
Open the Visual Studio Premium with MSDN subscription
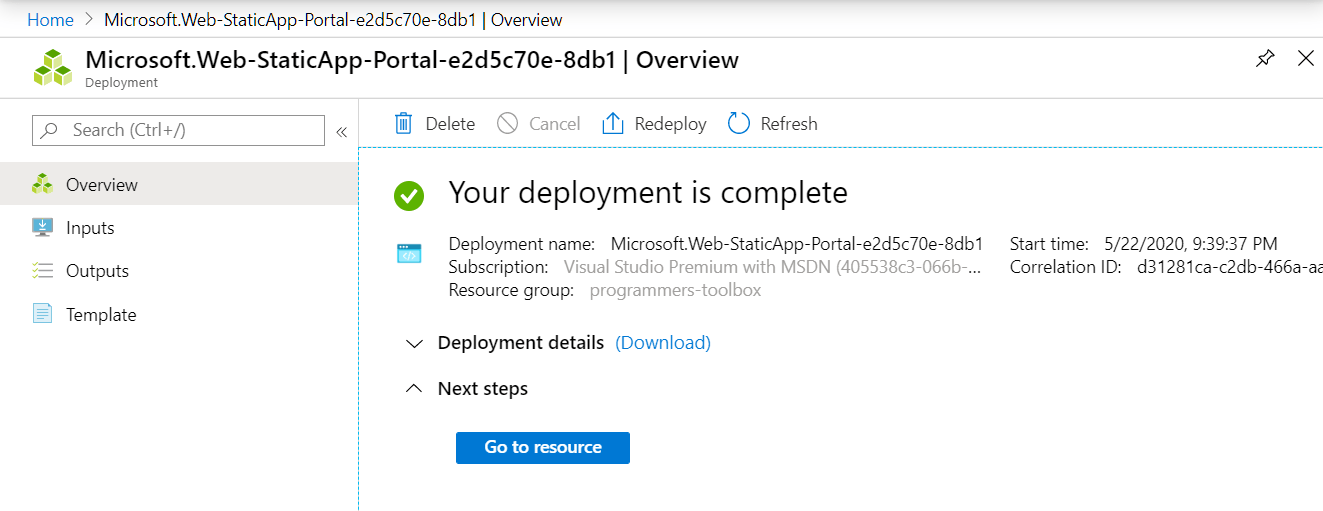pos(773,267)
